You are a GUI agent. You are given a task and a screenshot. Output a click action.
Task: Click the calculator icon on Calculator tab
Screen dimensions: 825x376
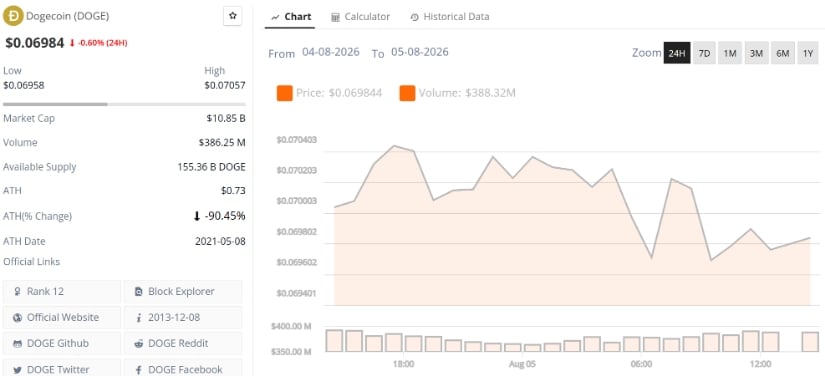point(335,17)
